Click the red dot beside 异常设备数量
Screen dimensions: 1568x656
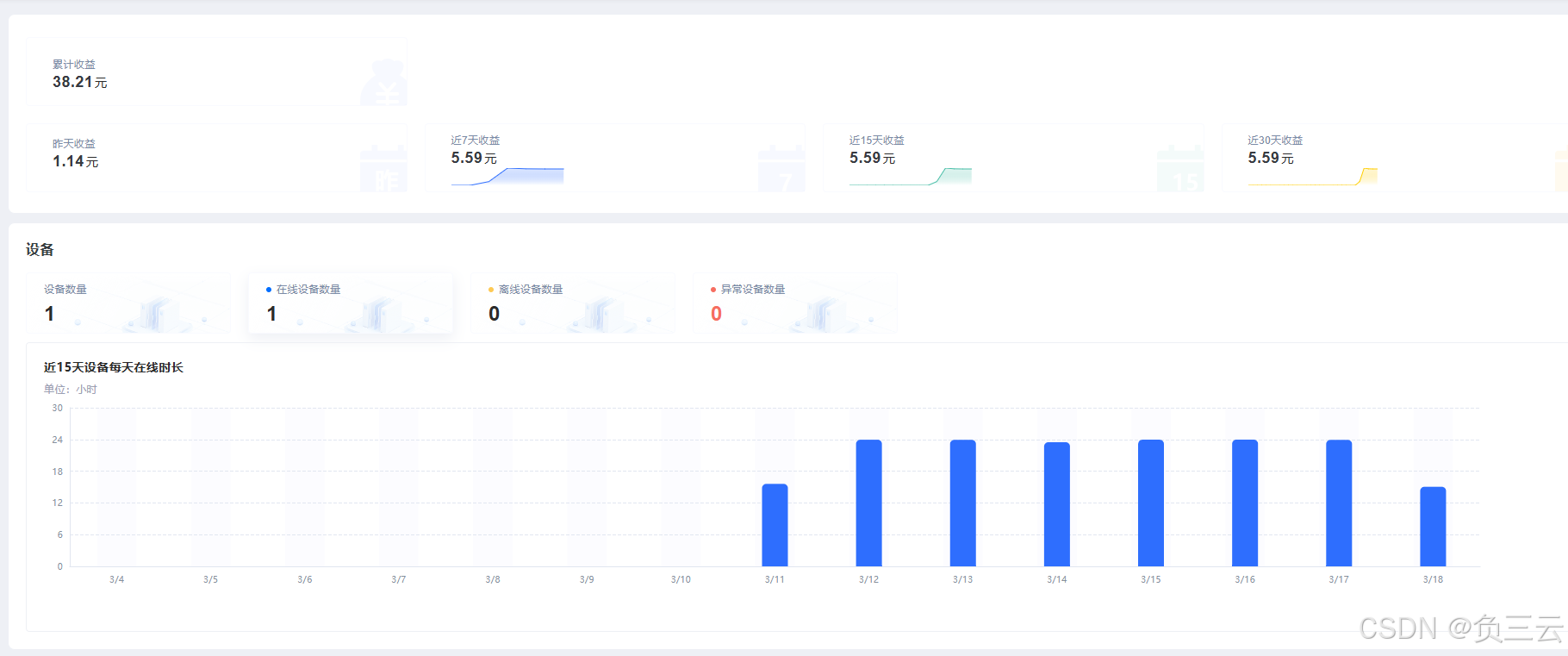click(713, 290)
